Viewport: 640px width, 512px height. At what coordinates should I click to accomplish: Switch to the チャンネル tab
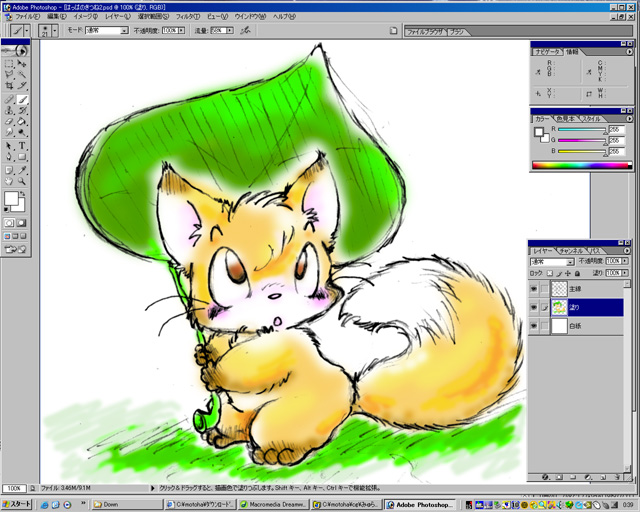pyautogui.click(x=571, y=251)
